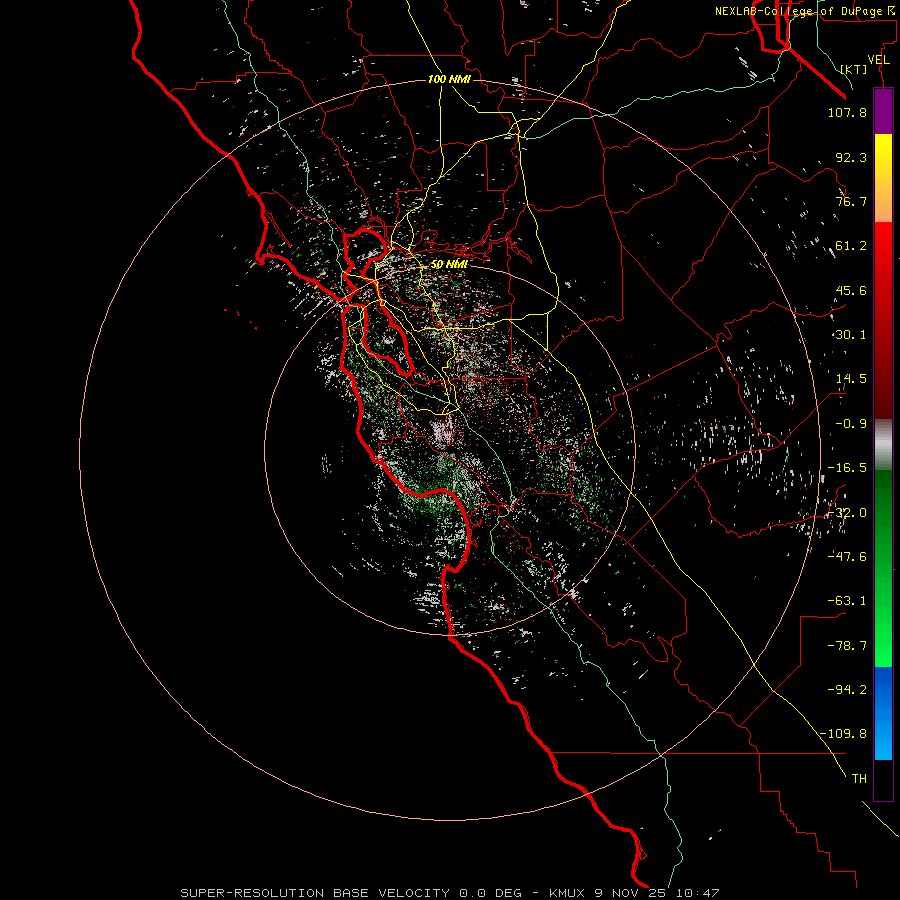Click the 10:47 timestamp in the caption
The height and width of the screenshot is (900, 900).
click(x=697, y=893)
